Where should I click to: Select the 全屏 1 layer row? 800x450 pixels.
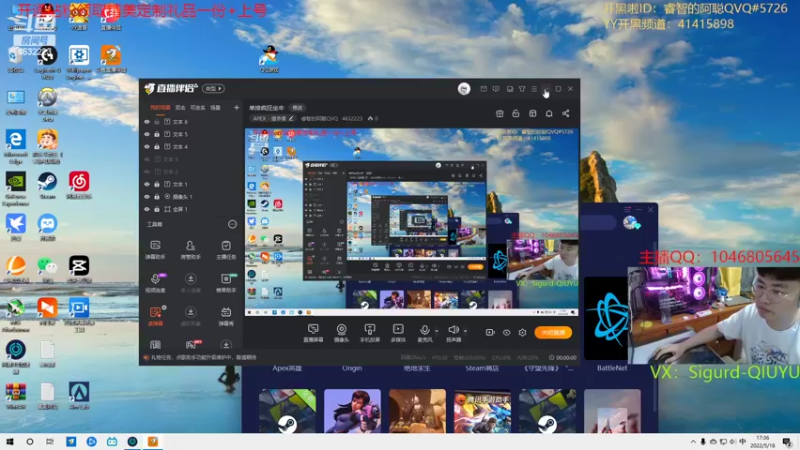tap(190, 209)
